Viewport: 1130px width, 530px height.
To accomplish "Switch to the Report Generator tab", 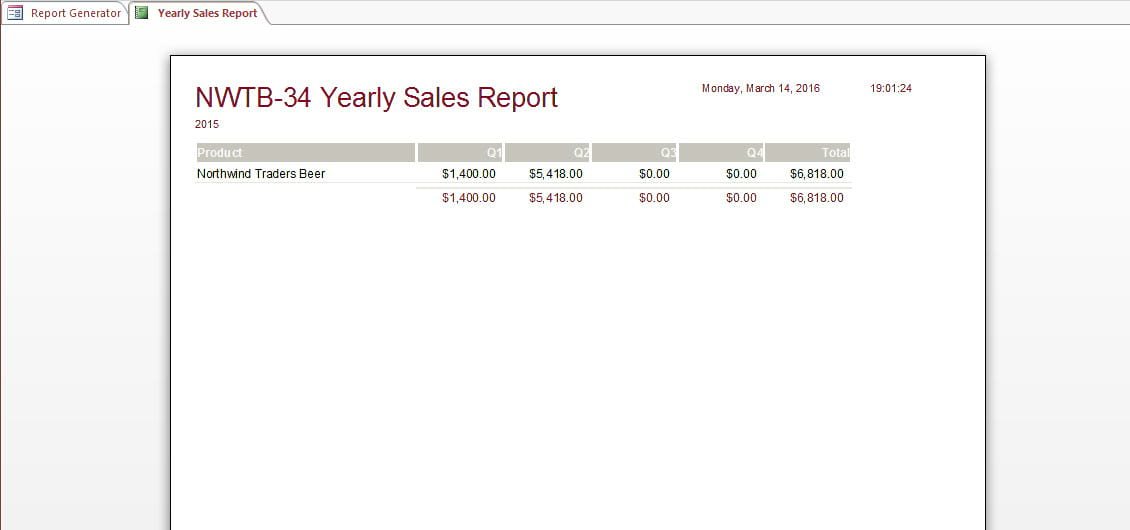I will point(65,13).
